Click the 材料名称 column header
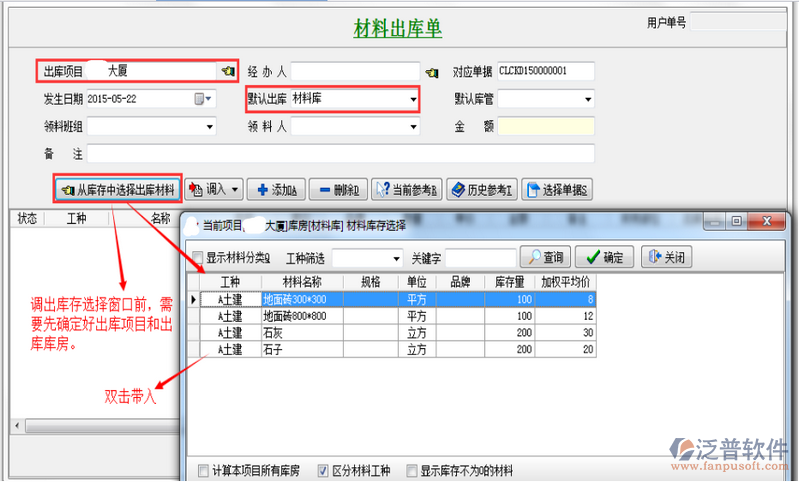The image size is (799, 482). [x=302, y=282]
